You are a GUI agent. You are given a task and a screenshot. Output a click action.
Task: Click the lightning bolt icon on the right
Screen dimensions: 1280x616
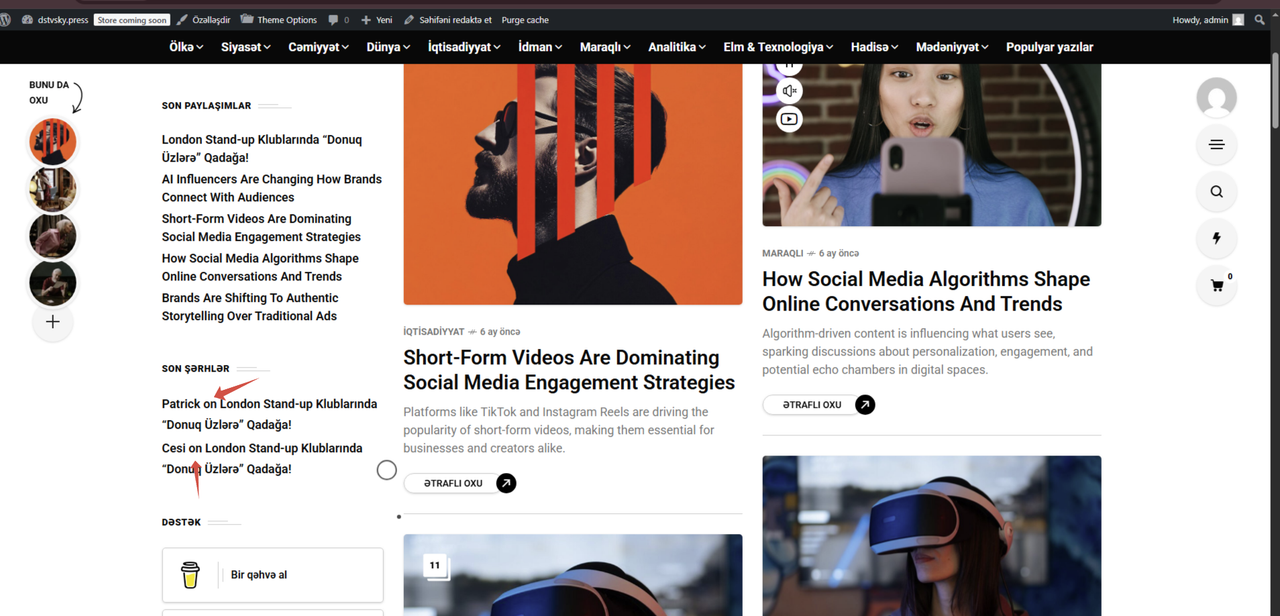click(1216, 239)
